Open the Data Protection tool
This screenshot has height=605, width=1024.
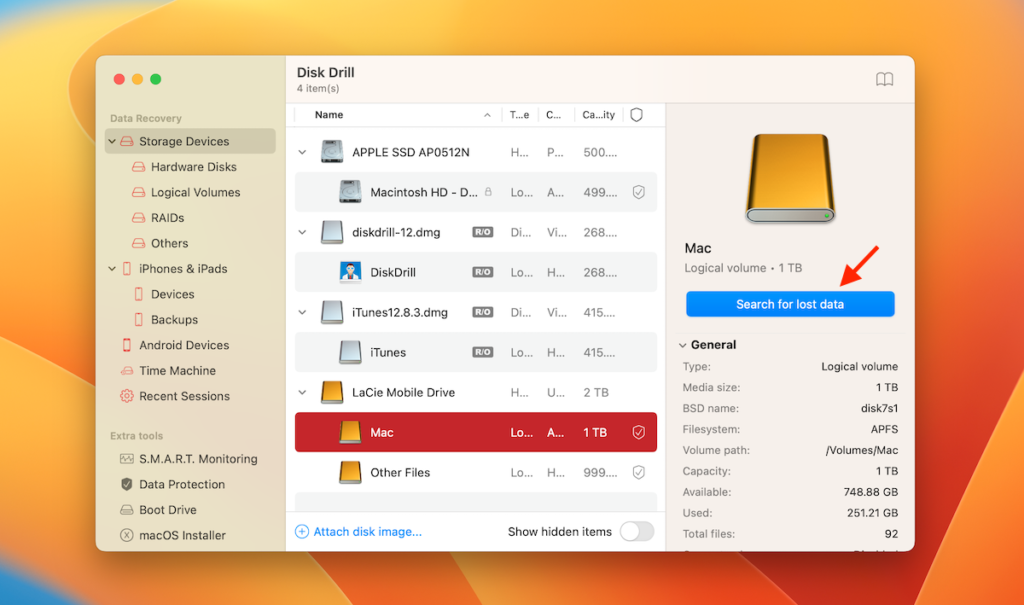tap(188, 484)
